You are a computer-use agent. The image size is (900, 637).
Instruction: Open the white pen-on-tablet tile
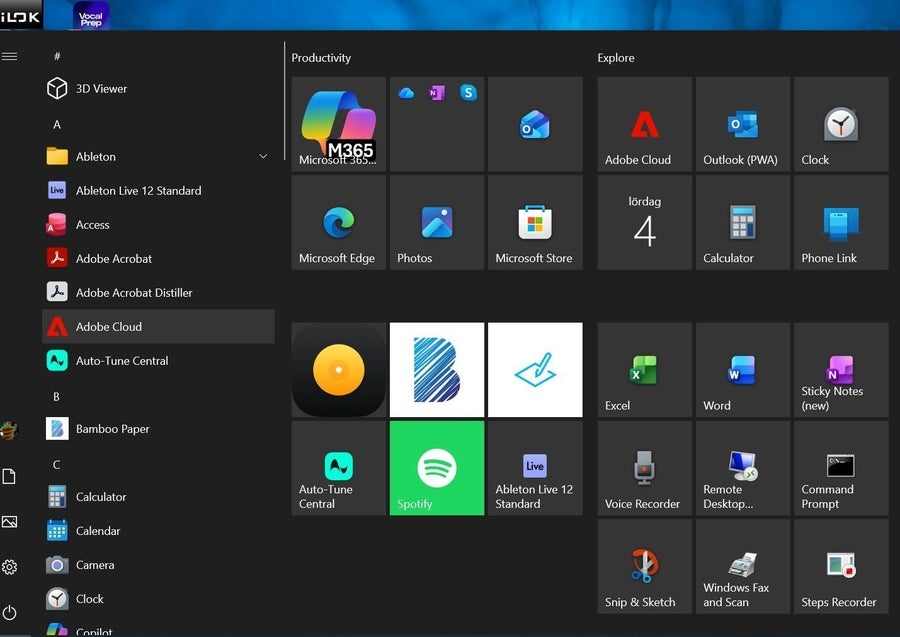pos(535,370)
